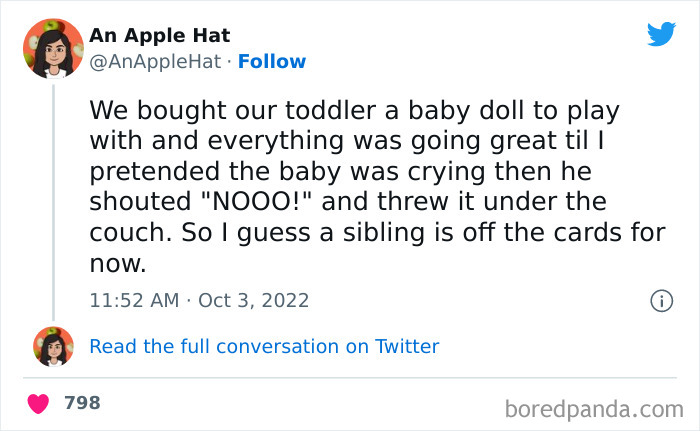Click the Twitter bird logo
This screenshot has height=431, width=700.
coord(661,35)
